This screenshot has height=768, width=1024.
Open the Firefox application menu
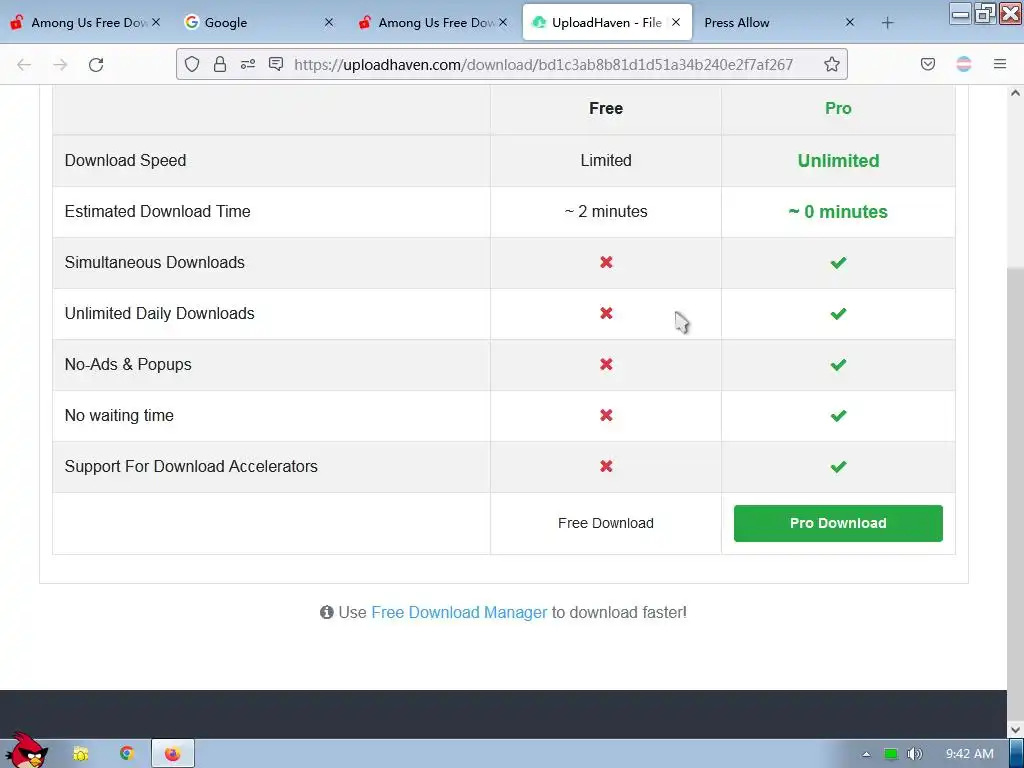[x=1000, y=64]
